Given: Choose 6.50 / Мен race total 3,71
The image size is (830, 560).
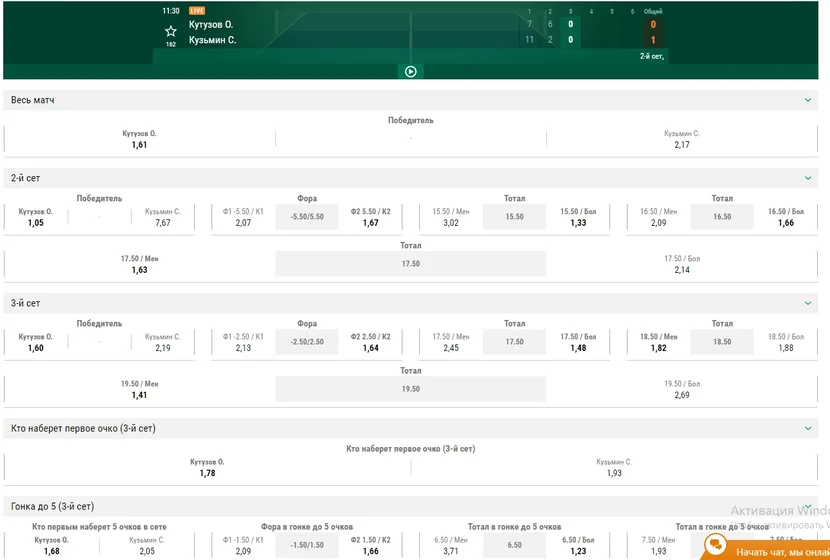Looking at the screenshot, I should point(451,546).
